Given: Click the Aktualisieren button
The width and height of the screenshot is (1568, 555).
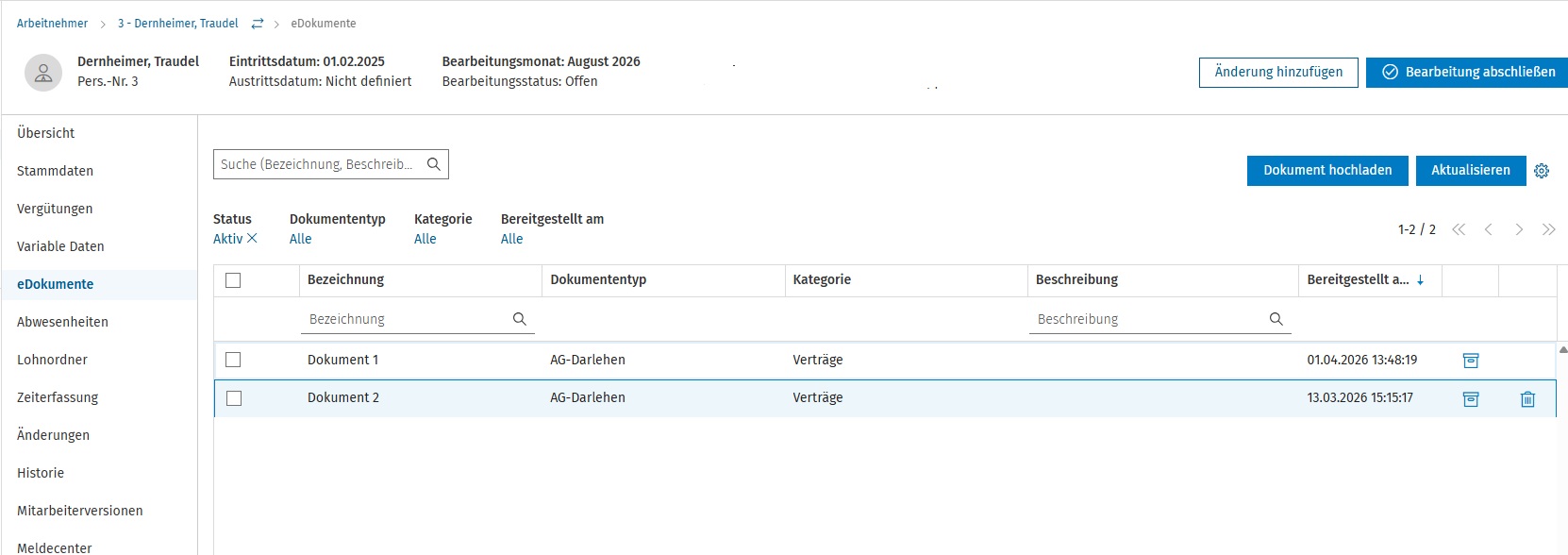Looking at the screenshot, I should pyautogui.click(x=1471, y=171).
